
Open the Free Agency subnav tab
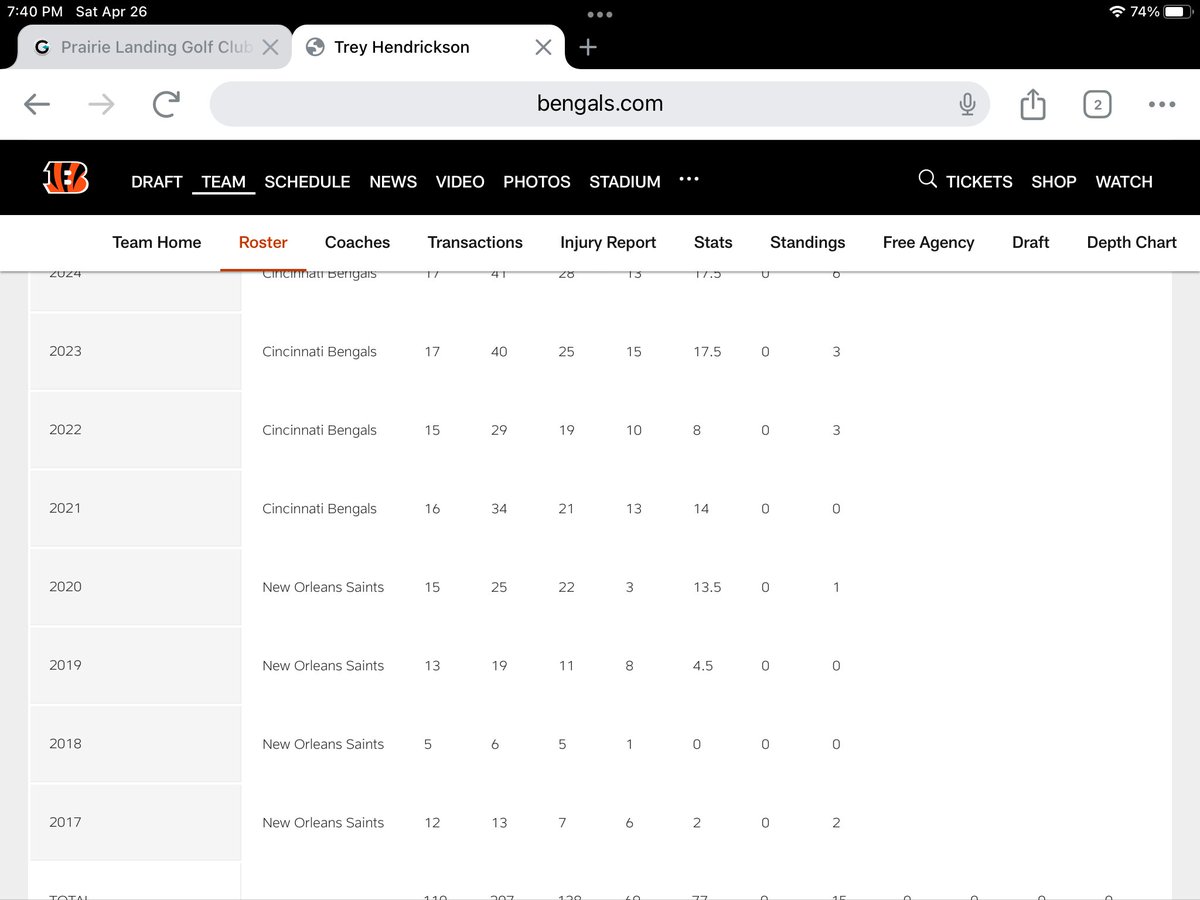pyautogui.click(x=928, y=242)
